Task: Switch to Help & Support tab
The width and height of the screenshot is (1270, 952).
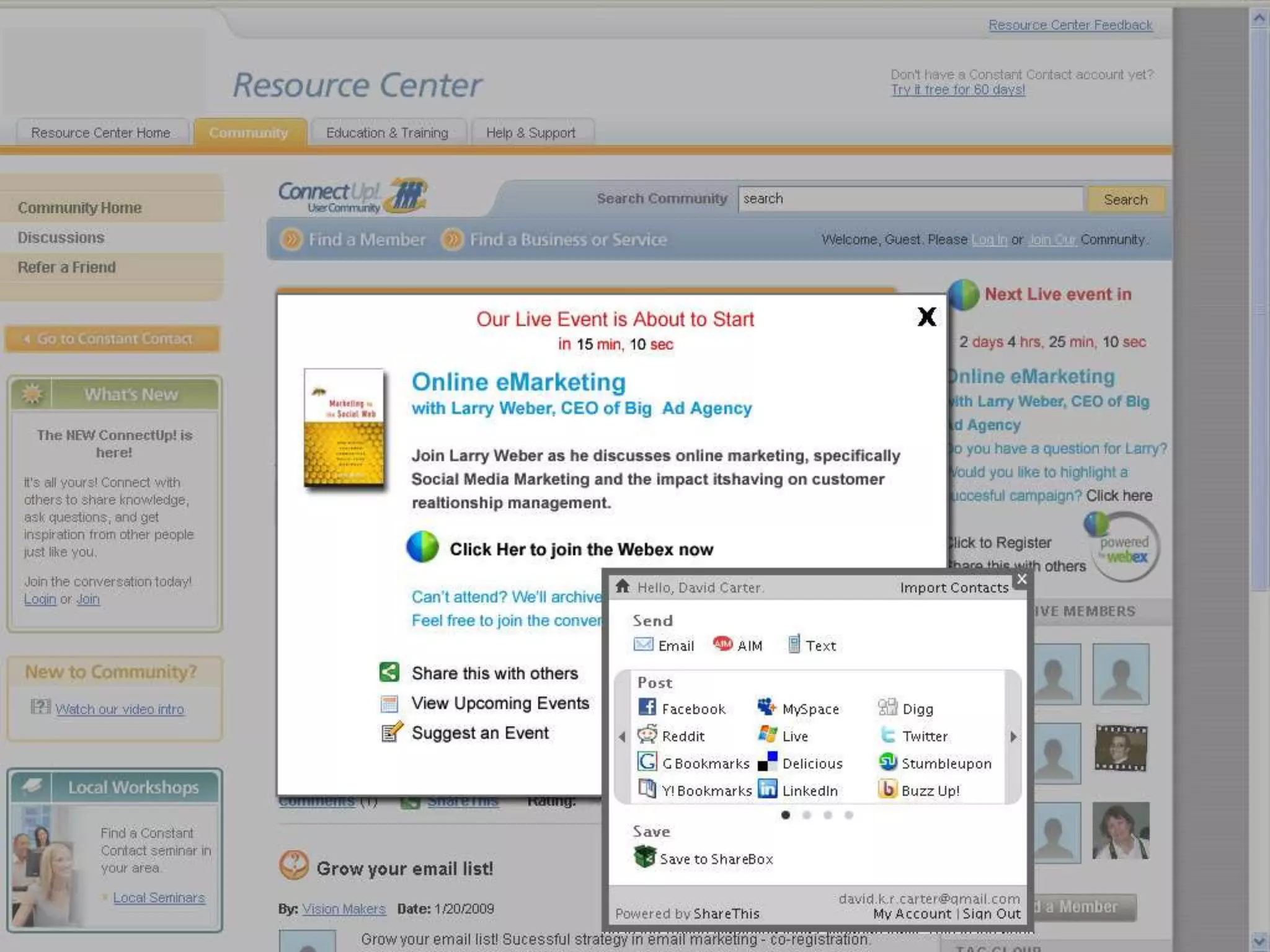Action: (x=530, y=133)
